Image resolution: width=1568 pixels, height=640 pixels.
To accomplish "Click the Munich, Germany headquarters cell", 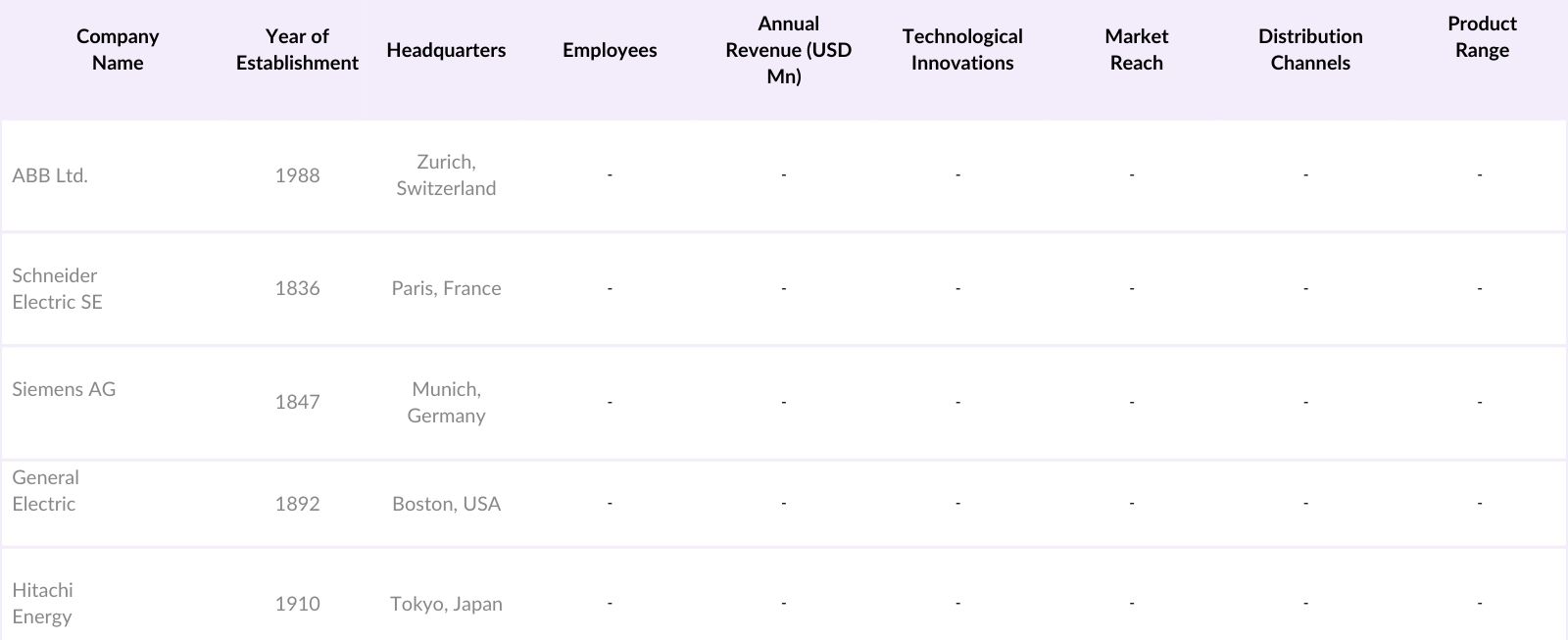I will click(x=446, y=402).
